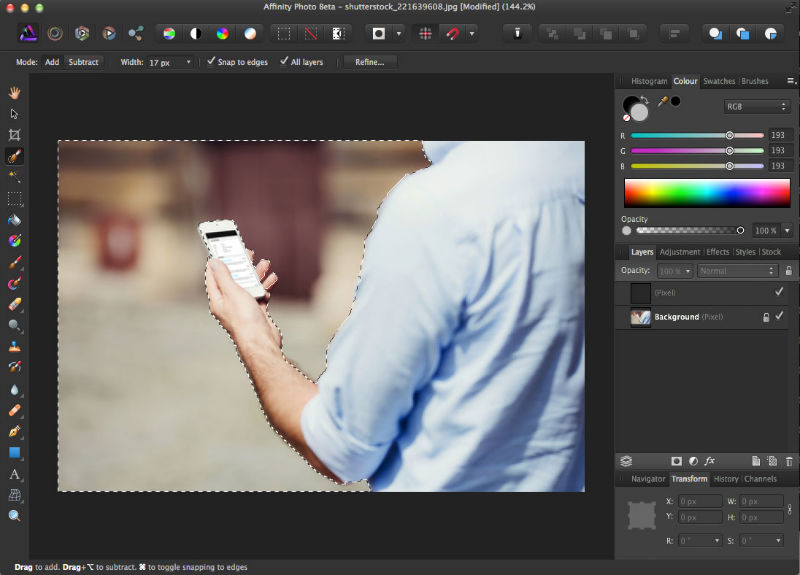800x575 pixels.
Task: Select the Rectangle shape tool
Action: (x=14, y=453)
